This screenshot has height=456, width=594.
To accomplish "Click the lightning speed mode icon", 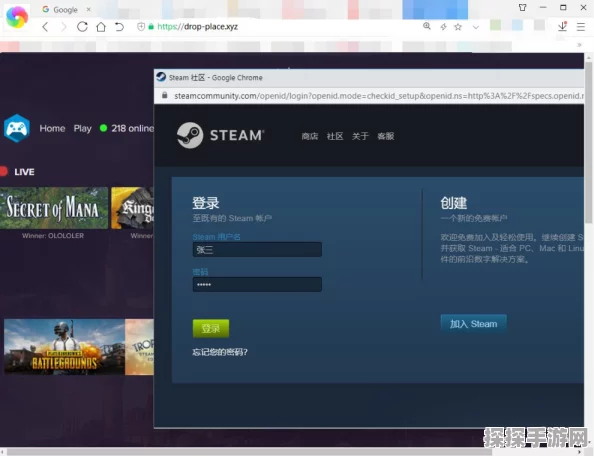I will pos(443,27).
